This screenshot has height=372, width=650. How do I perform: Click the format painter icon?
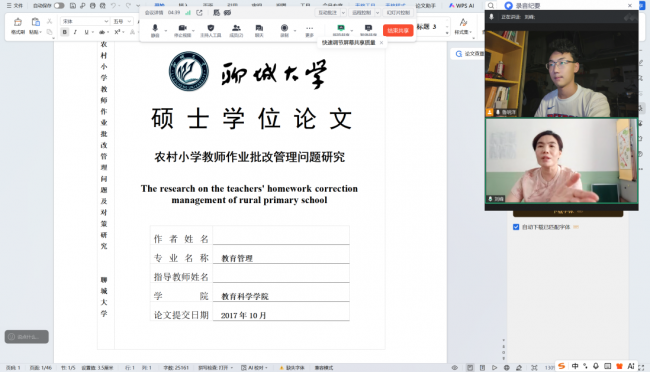17,26
